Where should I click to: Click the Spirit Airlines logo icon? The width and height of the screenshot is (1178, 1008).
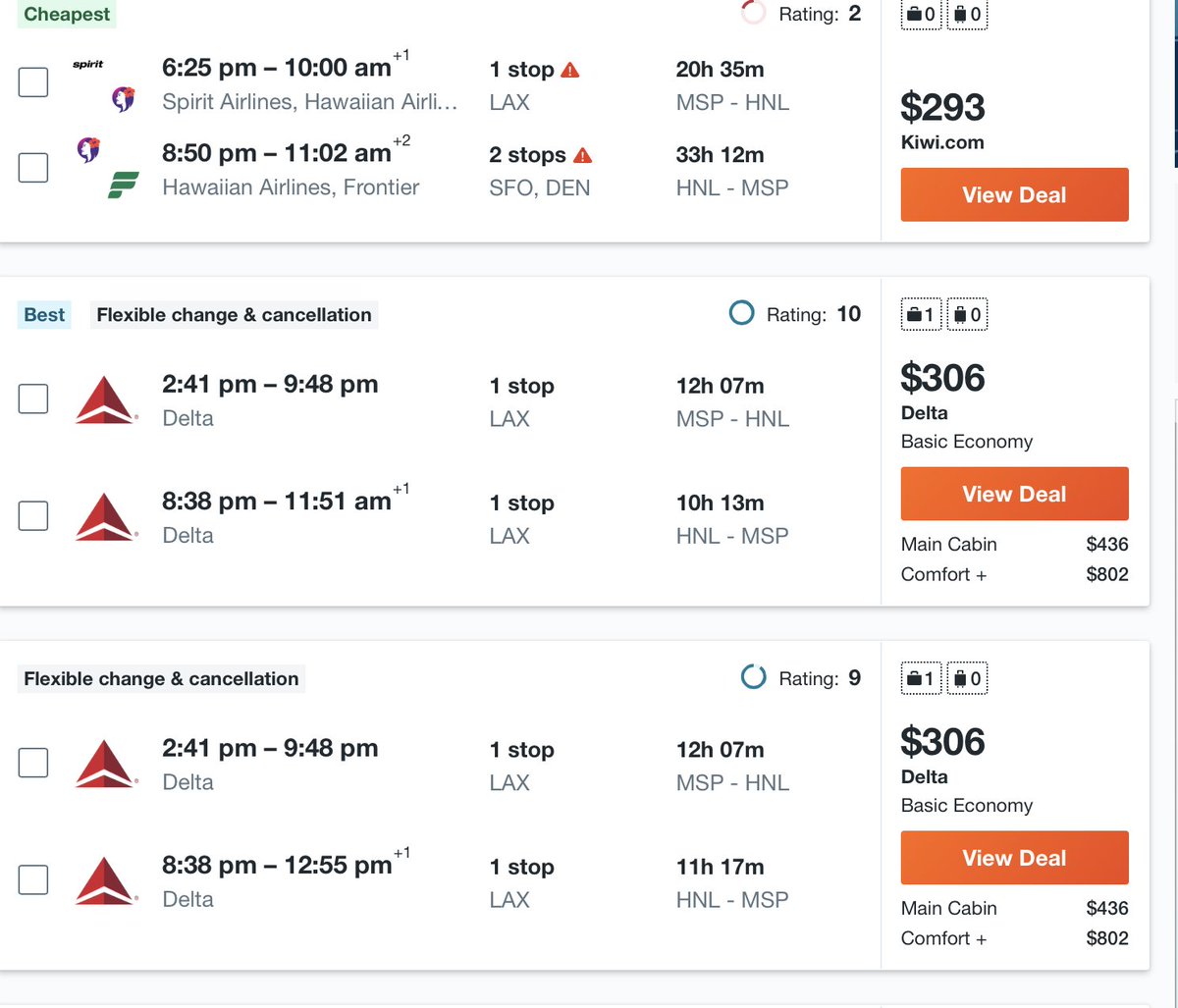point(88,65)
